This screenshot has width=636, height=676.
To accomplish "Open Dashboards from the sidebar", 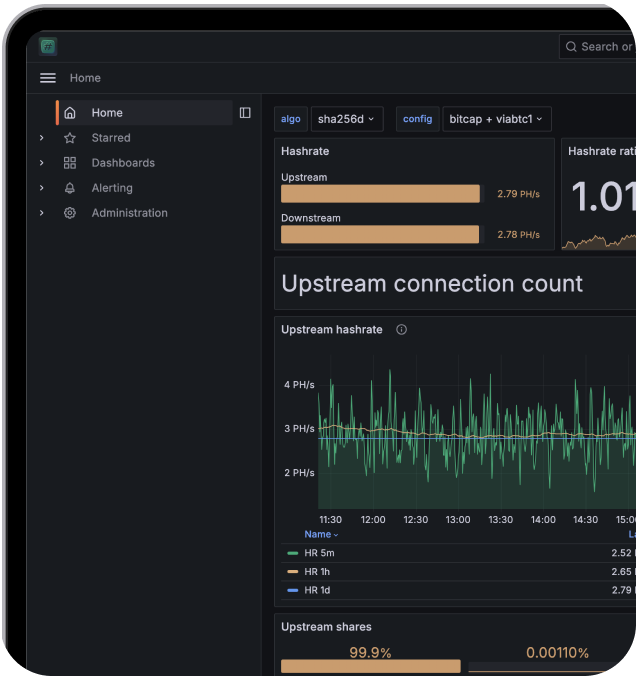I will (123, 163).
